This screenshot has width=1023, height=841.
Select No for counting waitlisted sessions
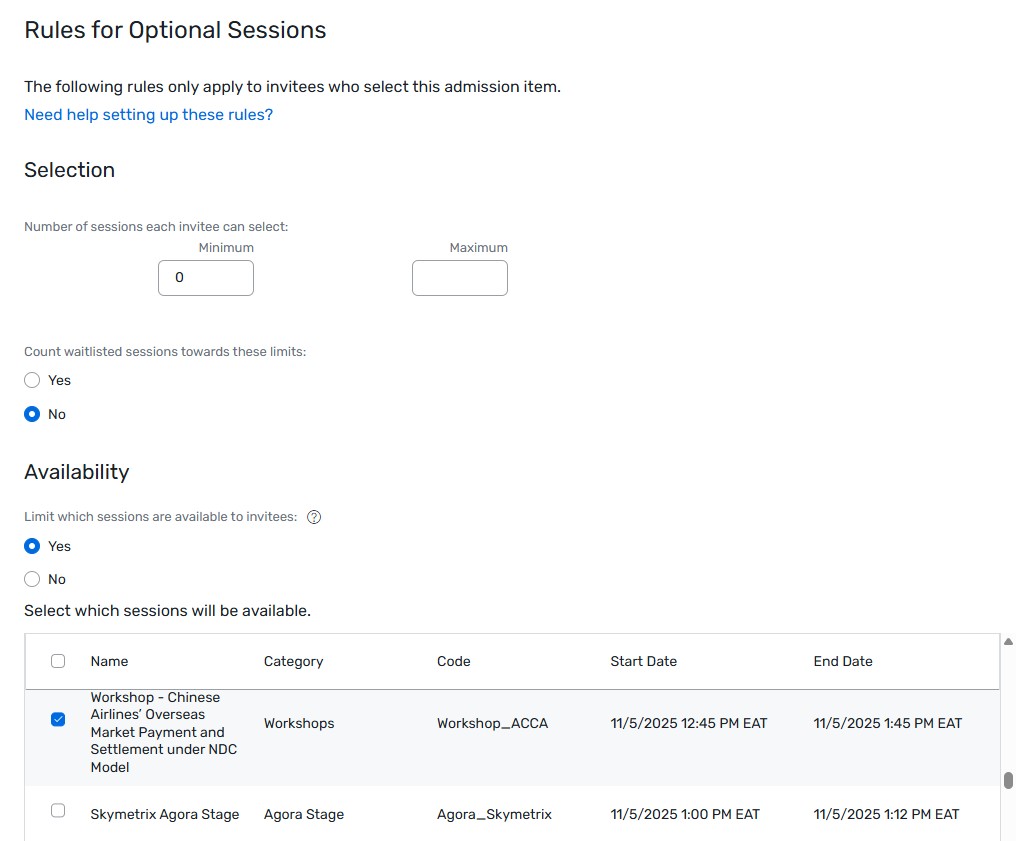pos(32,414)
